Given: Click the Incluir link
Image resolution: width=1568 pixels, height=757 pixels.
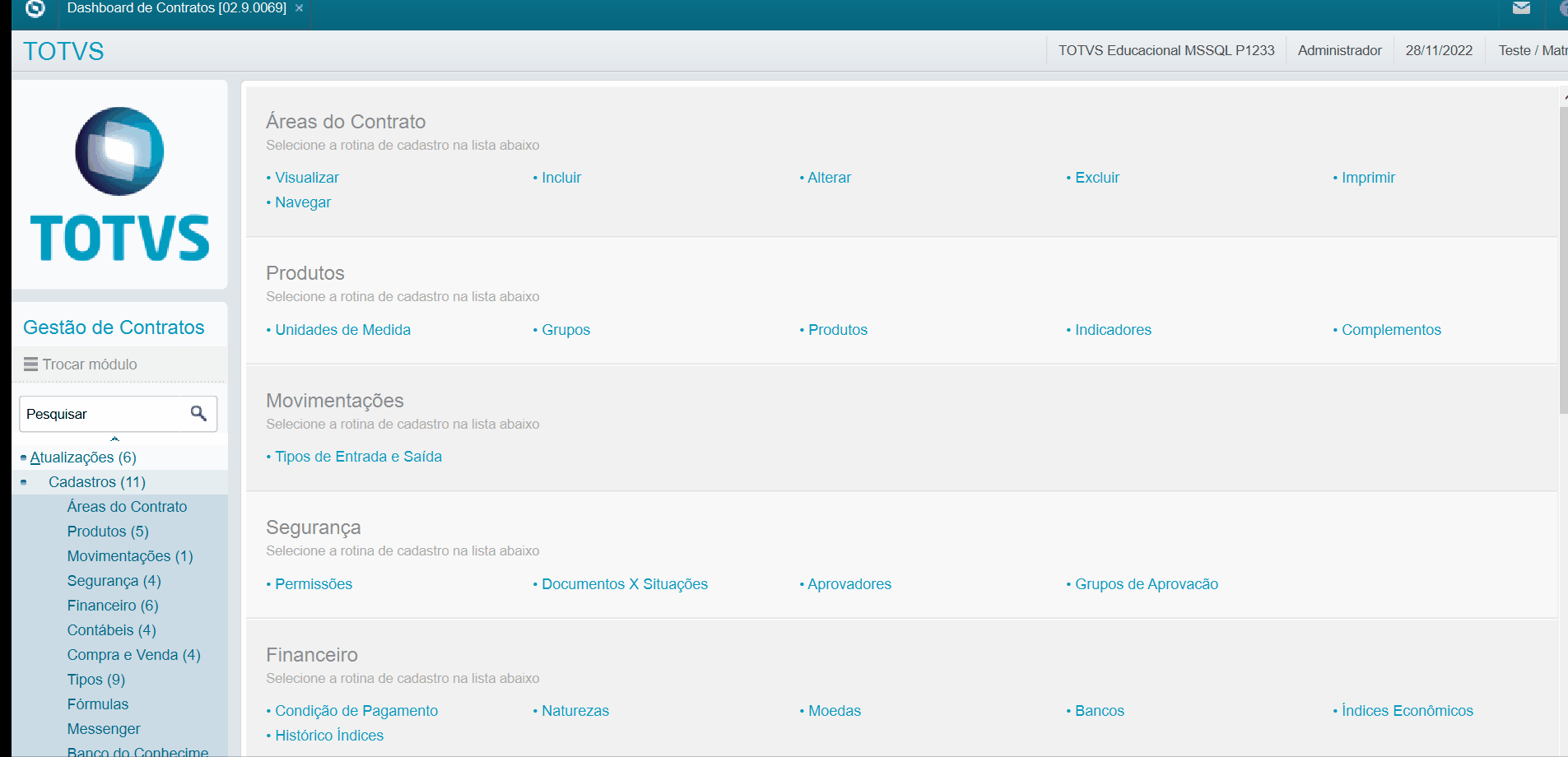Looking at the screenshot, I should 561,178.
